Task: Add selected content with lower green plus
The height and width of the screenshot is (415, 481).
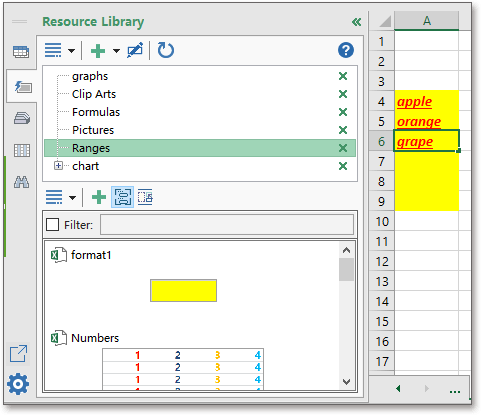Action: 99,197
